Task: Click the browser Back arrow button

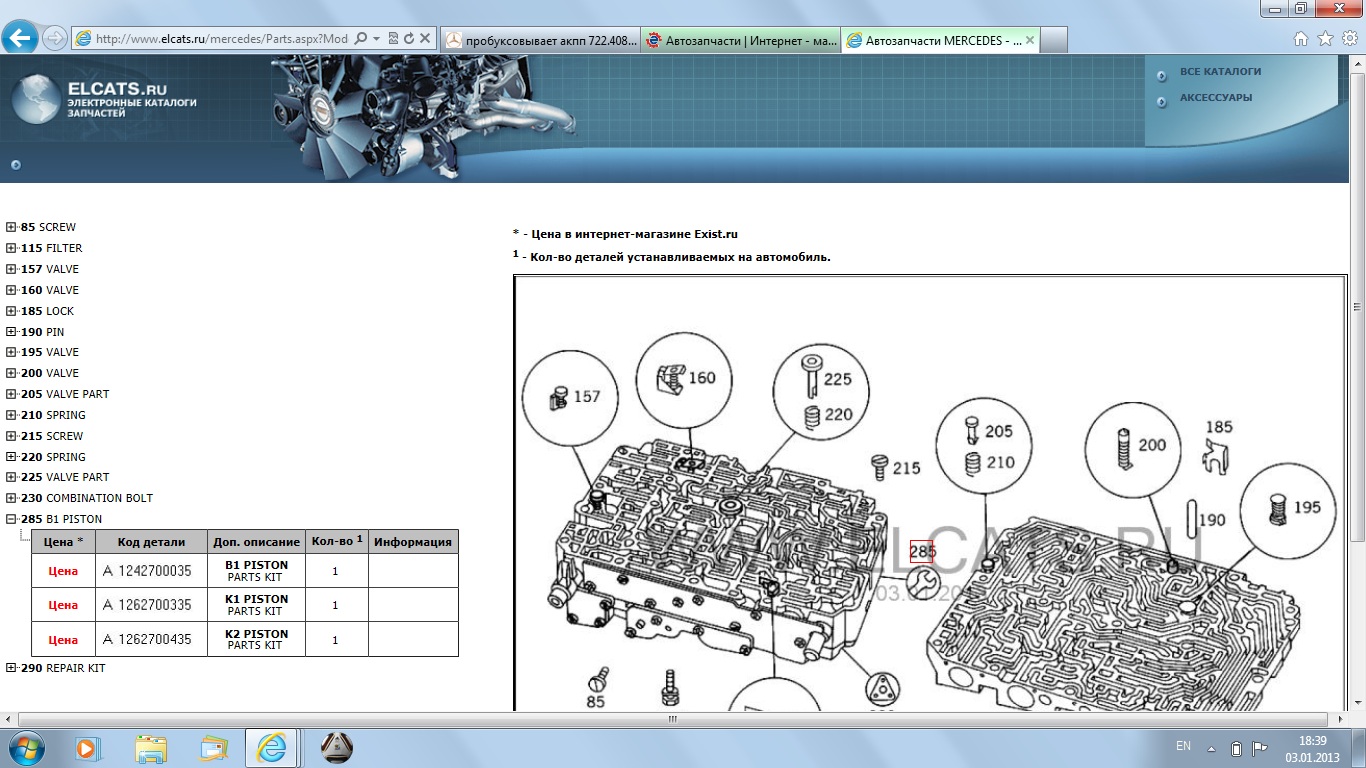Action: tap(20, 39)
